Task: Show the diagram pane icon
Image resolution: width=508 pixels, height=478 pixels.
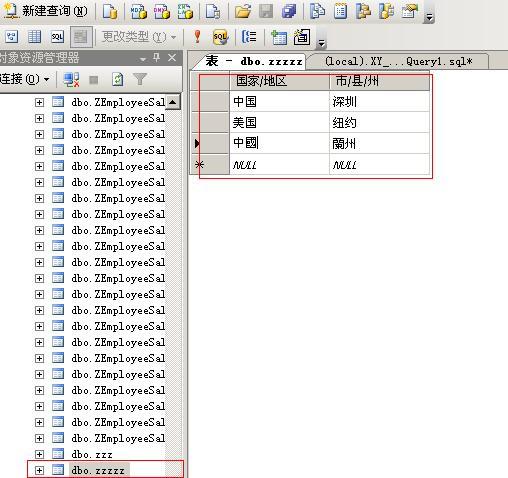Action: [x=11, y=37]
